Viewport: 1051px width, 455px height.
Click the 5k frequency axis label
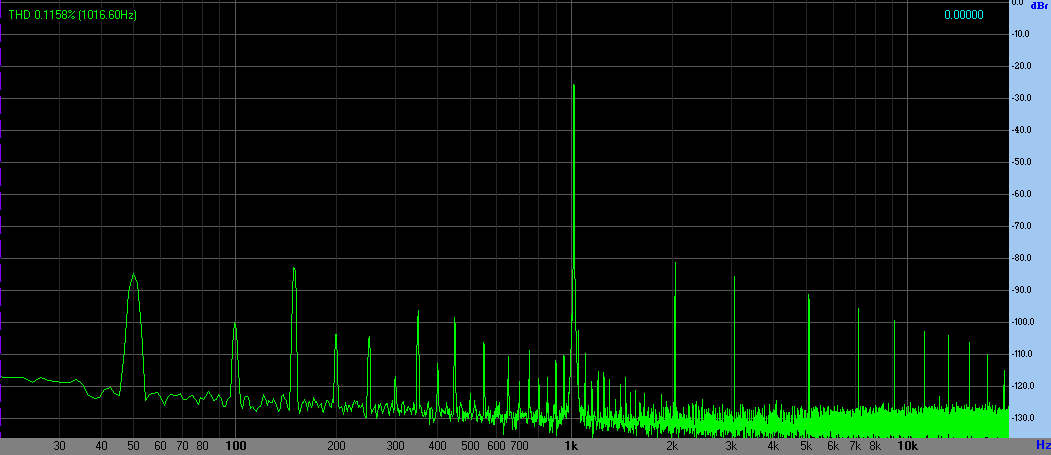point(806,446)
